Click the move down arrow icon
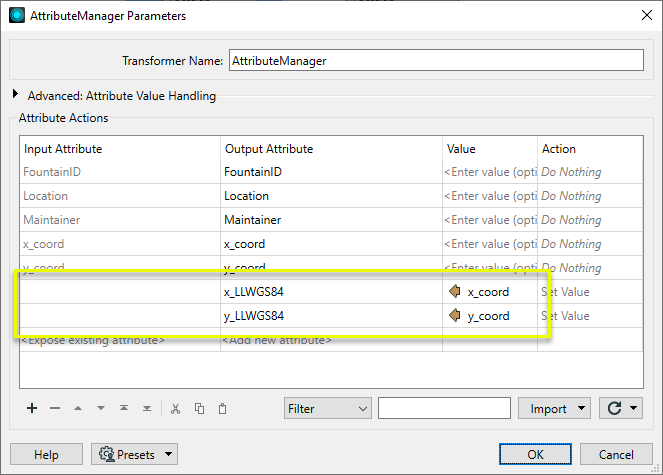Viewport: 663px width, 475px height. click(x=101, y=408)
